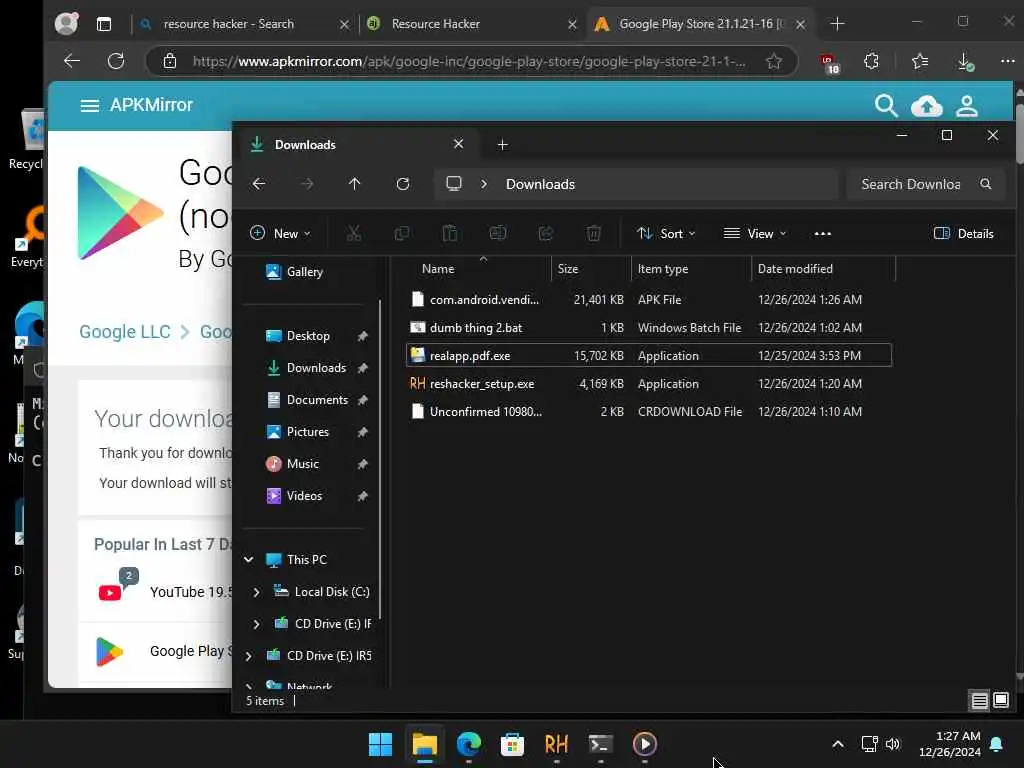
Task: Go up one folder level in Explorer
Action: click(355, 184)
